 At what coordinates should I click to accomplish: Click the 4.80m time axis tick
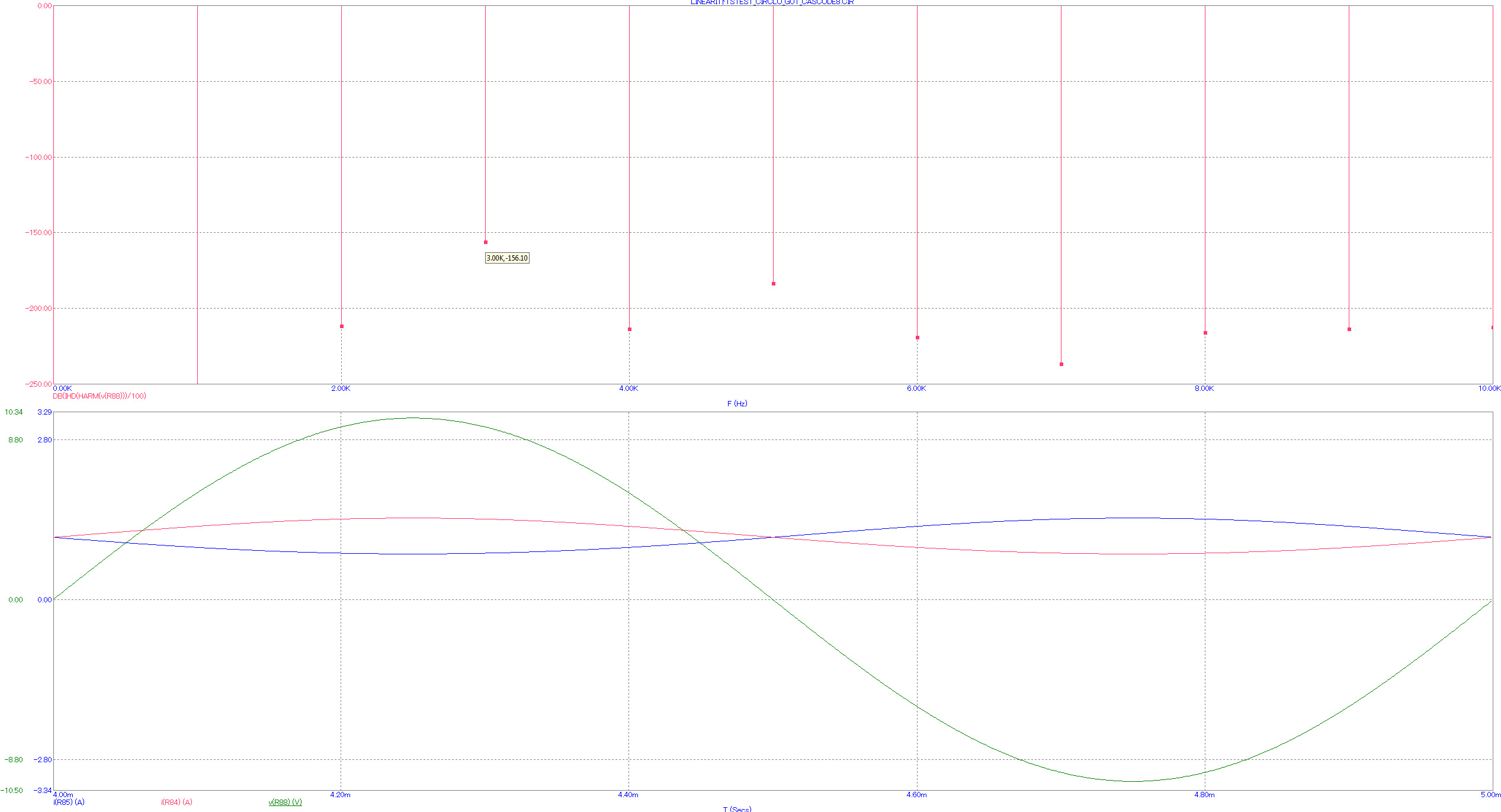coord(1204,795)
